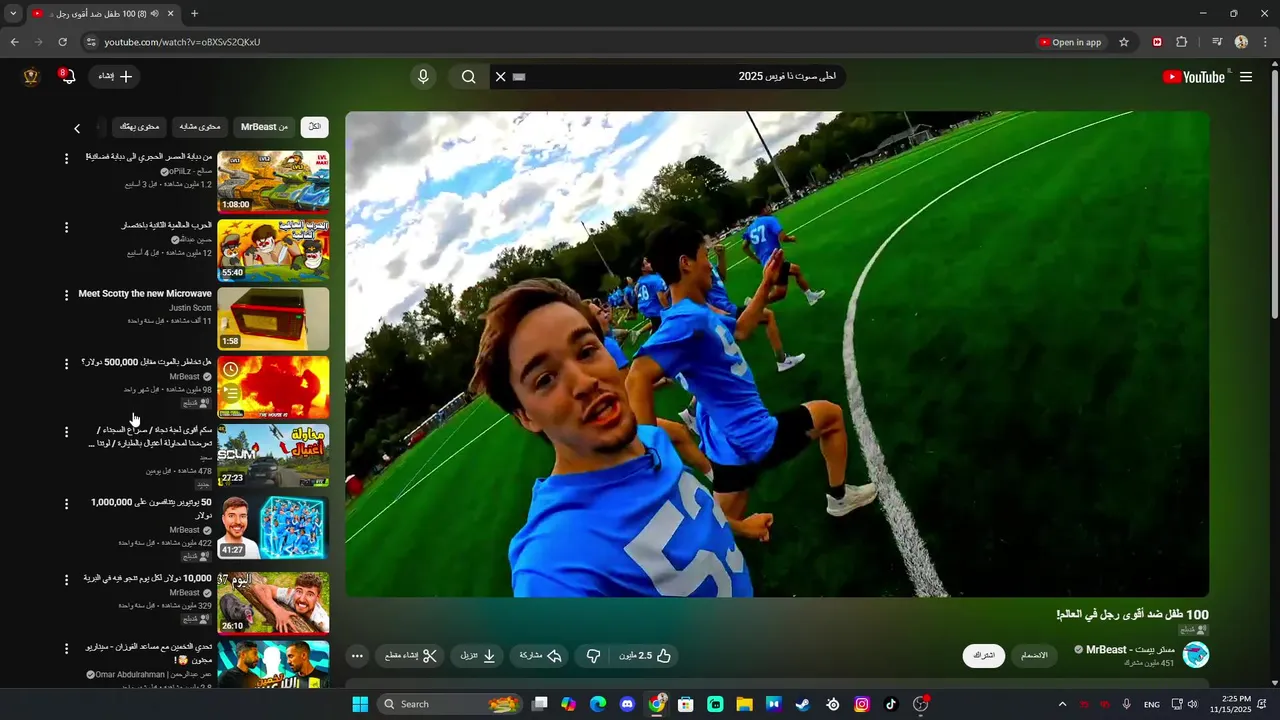Open the on-screen keyboard icon in the search box
This screenshot has width=1280, height=720.
[519, 77]
